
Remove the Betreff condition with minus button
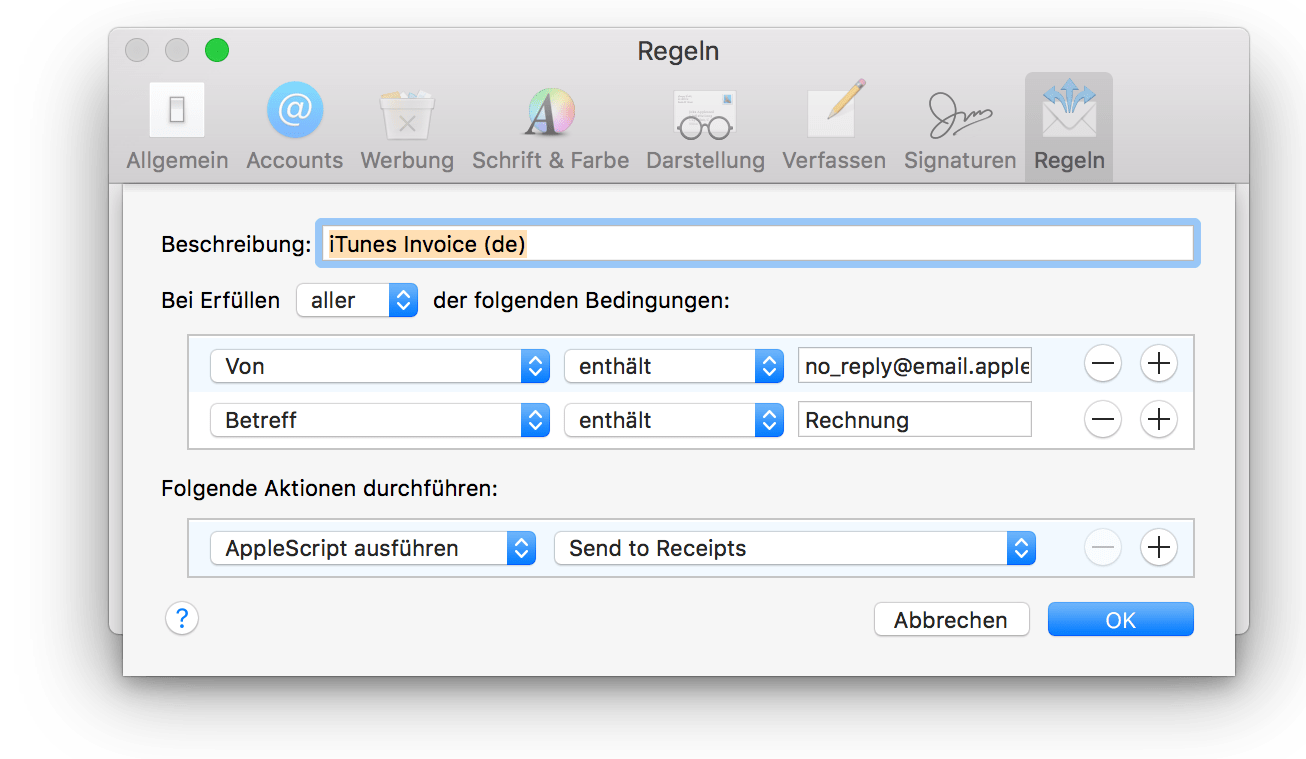(x=1102, y=419)
